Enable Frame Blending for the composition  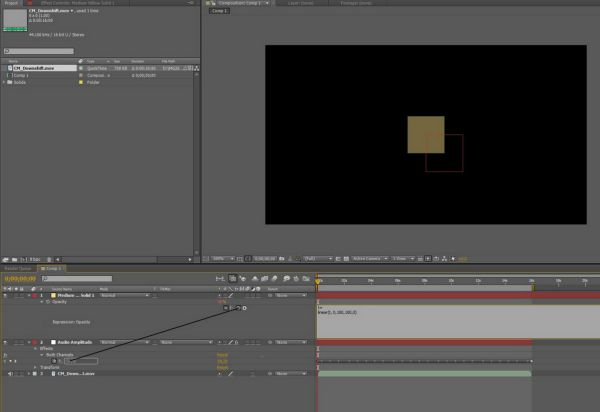[264, 279]
